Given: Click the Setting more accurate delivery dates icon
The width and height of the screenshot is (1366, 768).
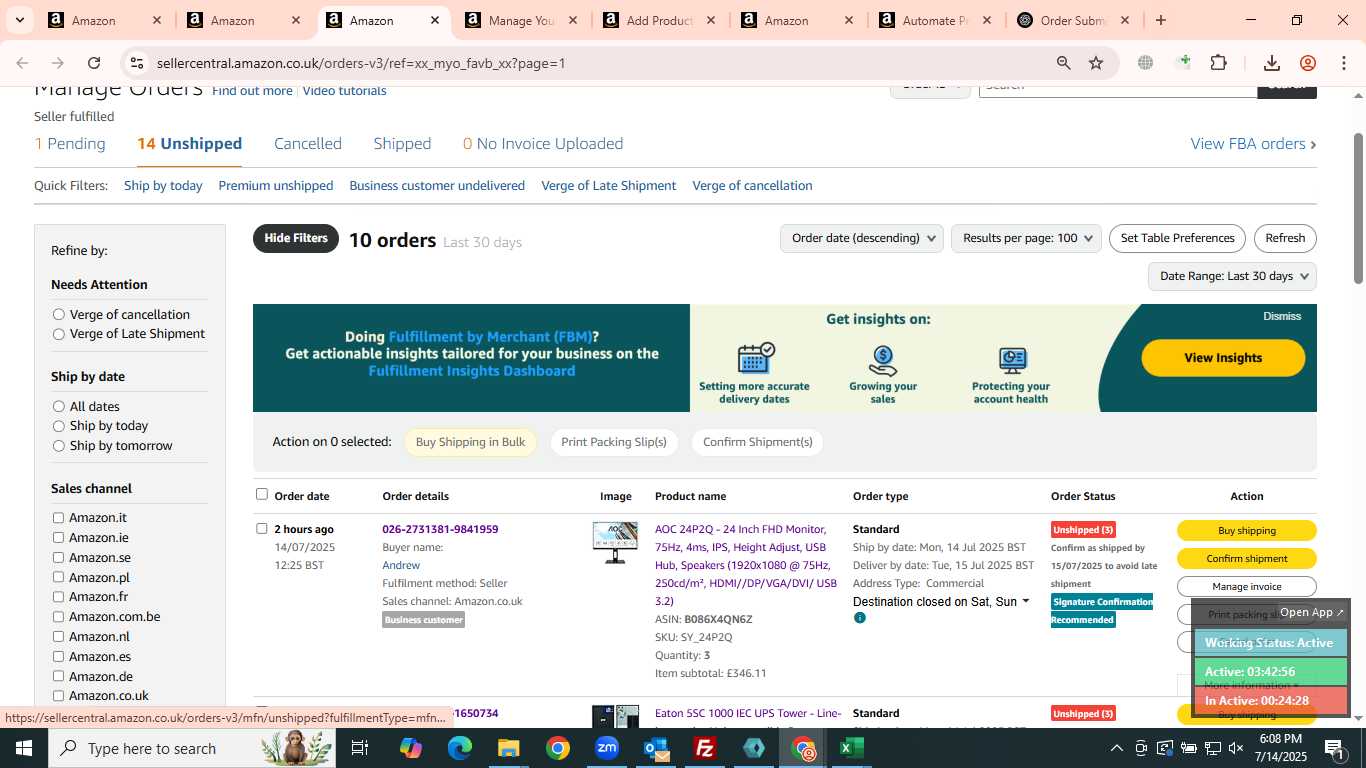Looking at the screenshot, I should pyautogui.click(x=756, y=358).
